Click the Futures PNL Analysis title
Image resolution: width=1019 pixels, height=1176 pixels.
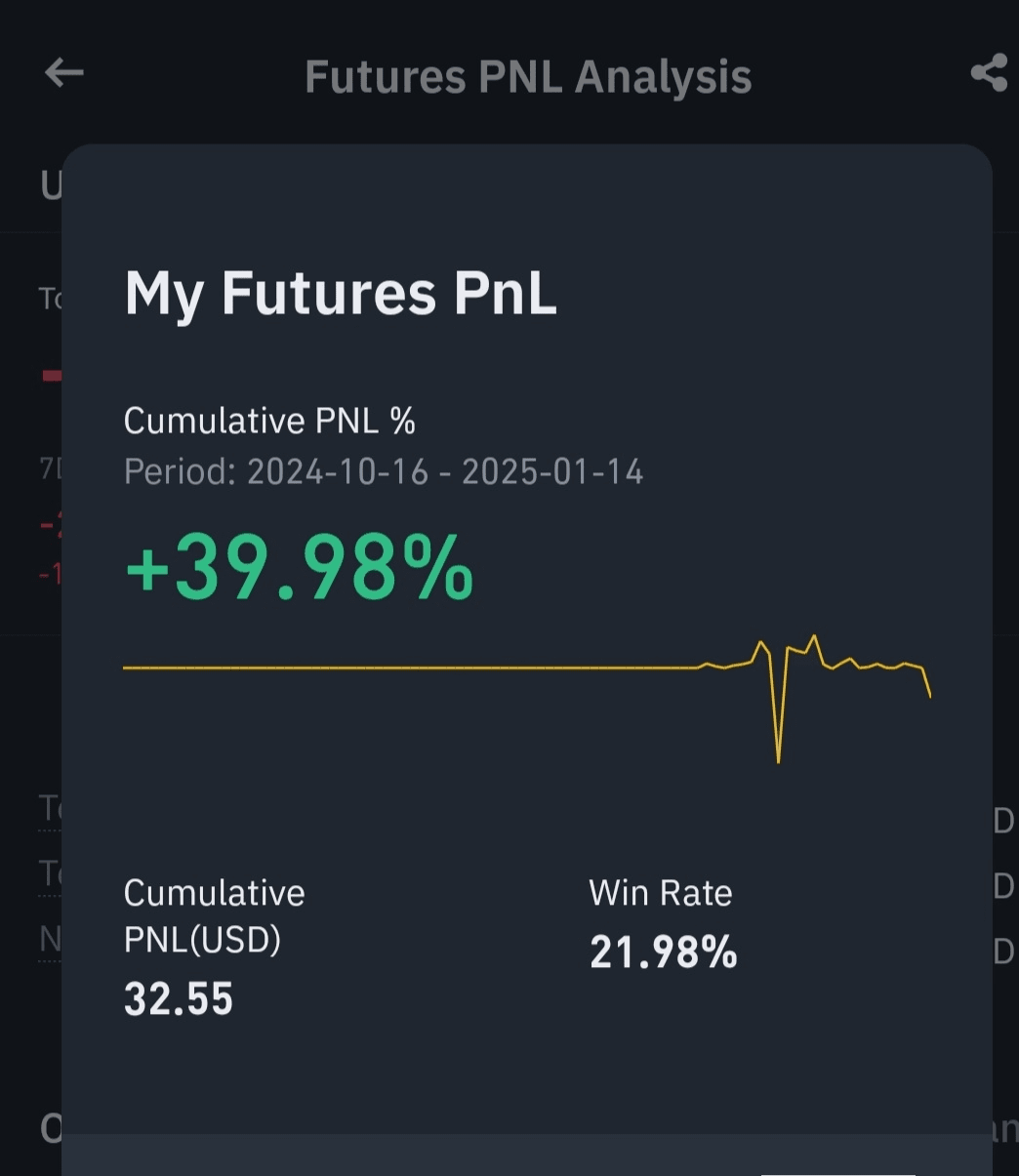click(528, 76)
